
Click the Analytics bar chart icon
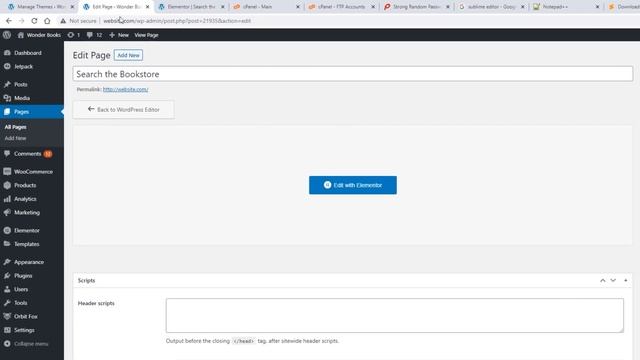click(7, 199)
